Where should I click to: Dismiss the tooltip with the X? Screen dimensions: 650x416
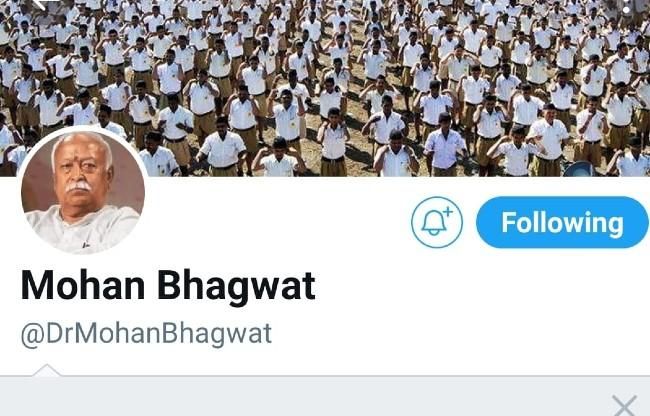click(x=624, y=405)
